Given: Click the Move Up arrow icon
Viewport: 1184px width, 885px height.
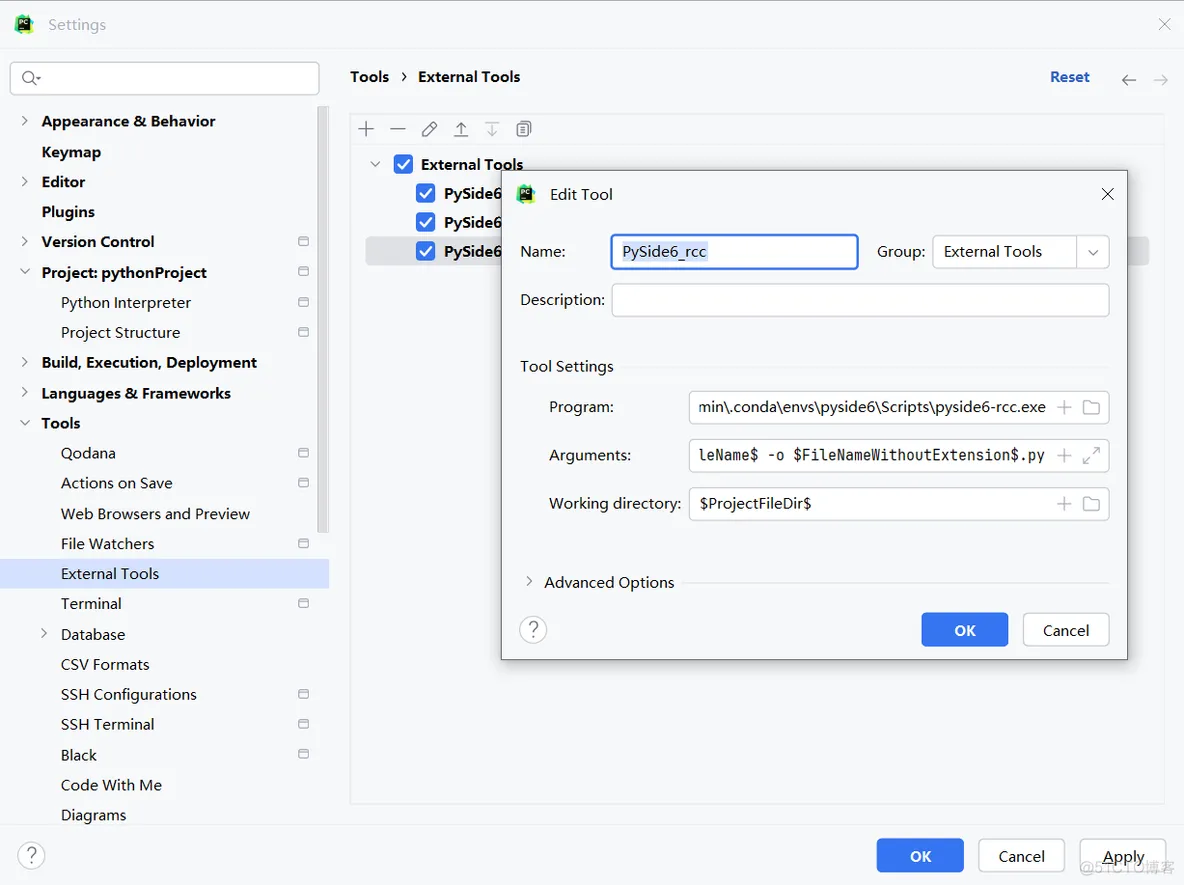Looking at the screenshot, I should point(461,129).
